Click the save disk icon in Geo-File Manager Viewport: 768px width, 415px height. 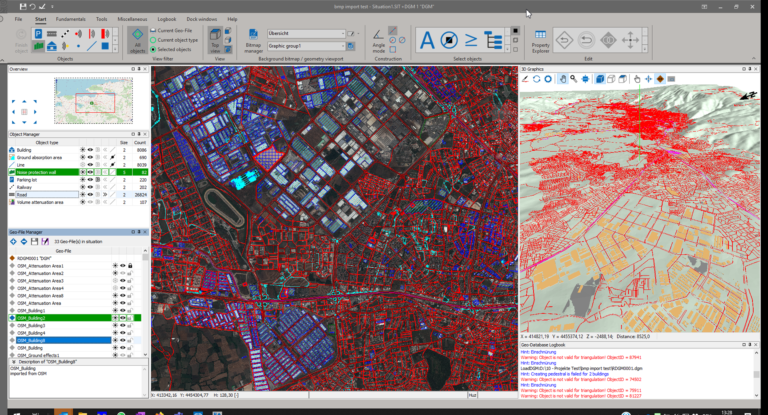[x=34, y=242]
